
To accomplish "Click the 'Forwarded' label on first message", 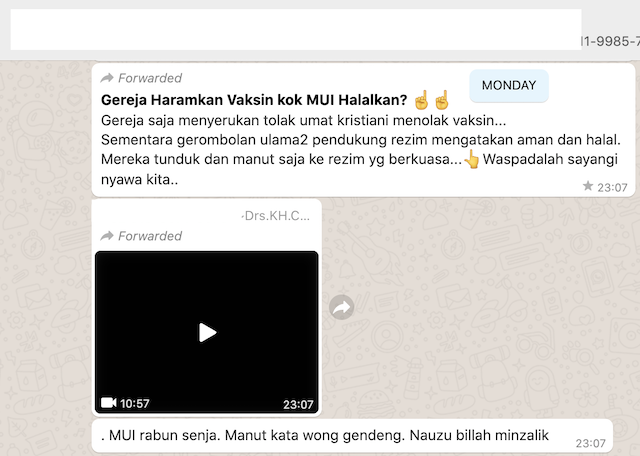I will [x=150, y=78].
